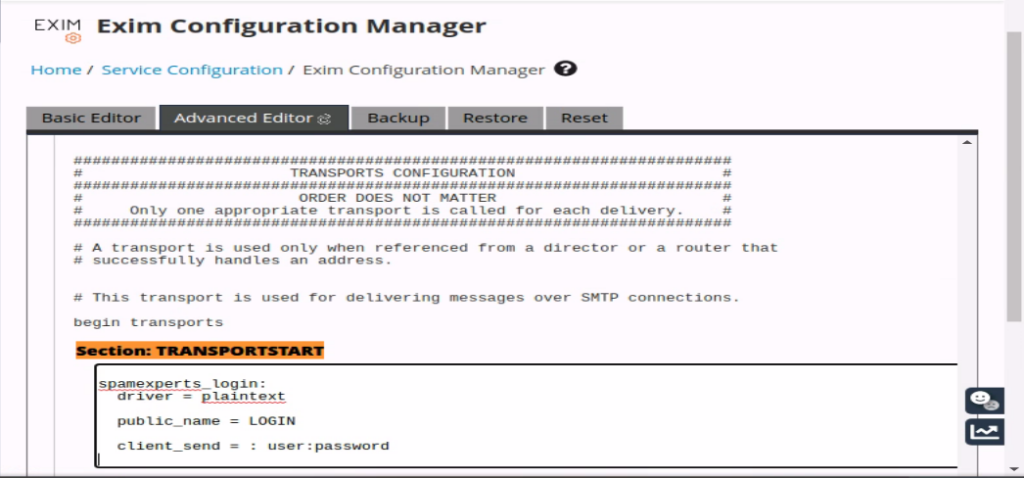Screen dimensions: 1024x478
Task: Click the Section: TRANSPORTSTART heading
Action: pos(200,351)
